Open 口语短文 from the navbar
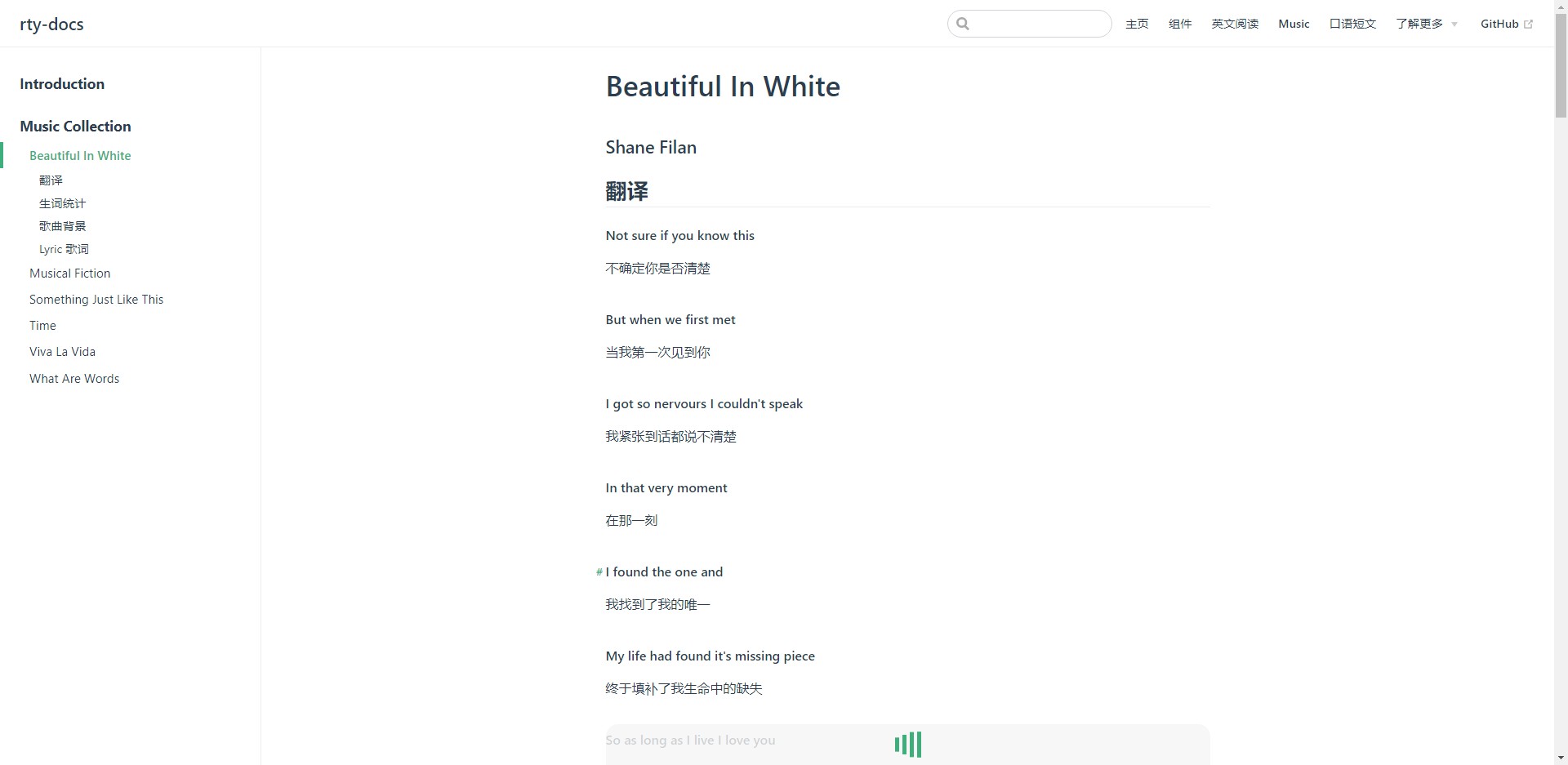This screenshot has height=765, width=1568. tap(1352, 24)
